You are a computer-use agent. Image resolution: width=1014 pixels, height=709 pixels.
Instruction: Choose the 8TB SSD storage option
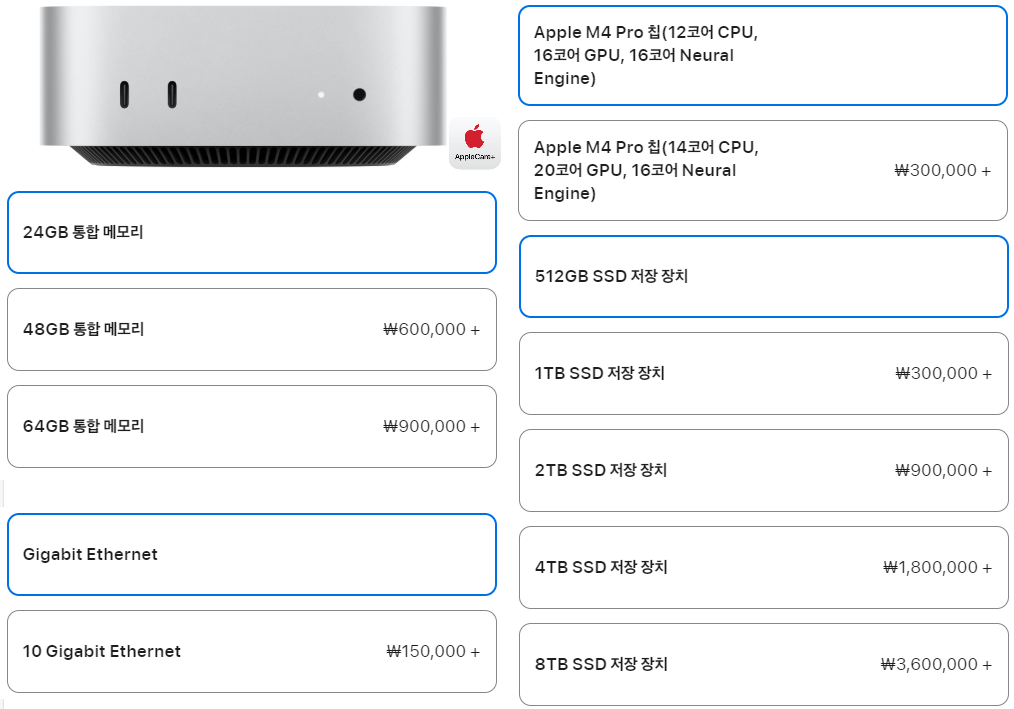(764, 664)
